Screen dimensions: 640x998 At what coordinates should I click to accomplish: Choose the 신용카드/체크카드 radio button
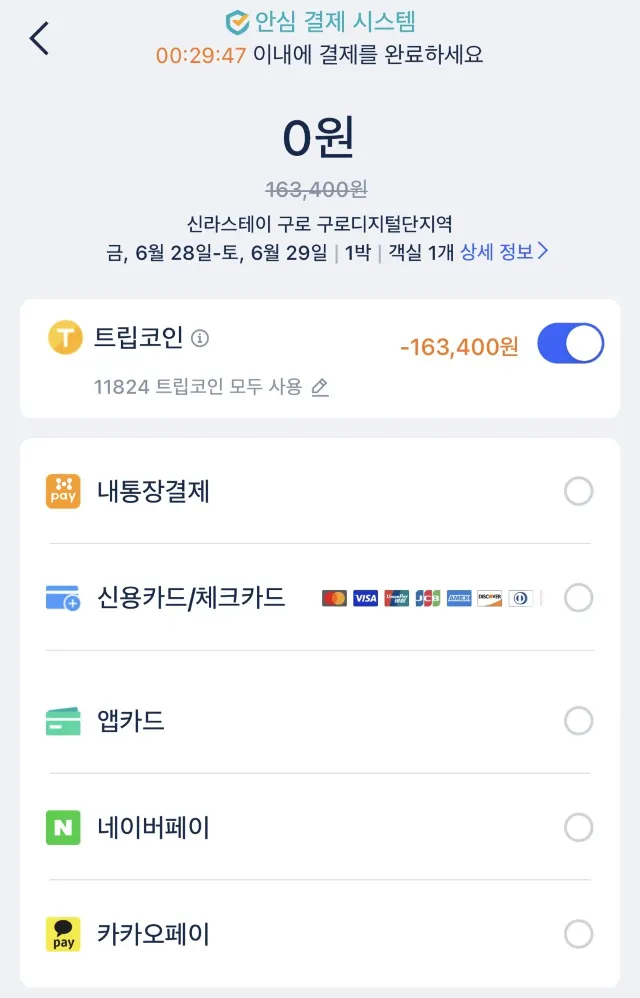(578, 598)
